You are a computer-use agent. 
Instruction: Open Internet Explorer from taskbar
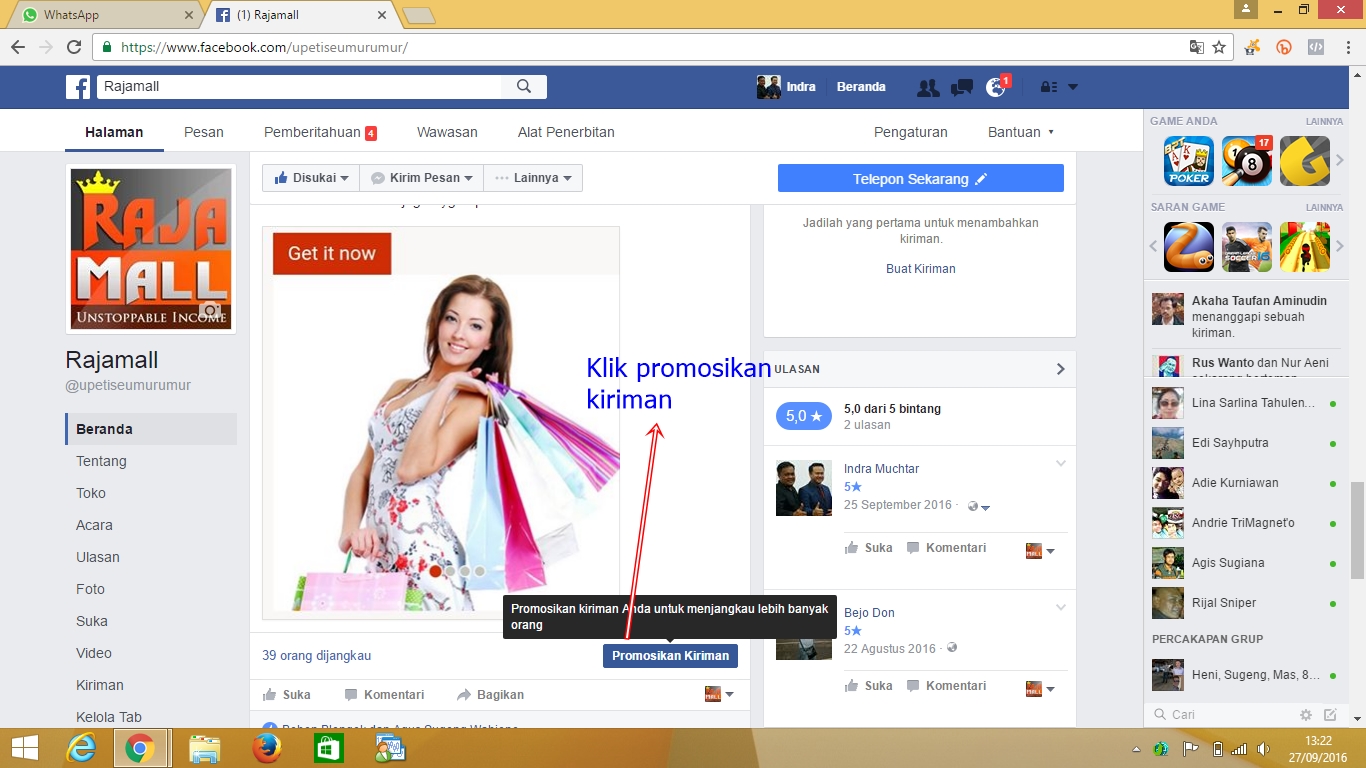point(81,748)
